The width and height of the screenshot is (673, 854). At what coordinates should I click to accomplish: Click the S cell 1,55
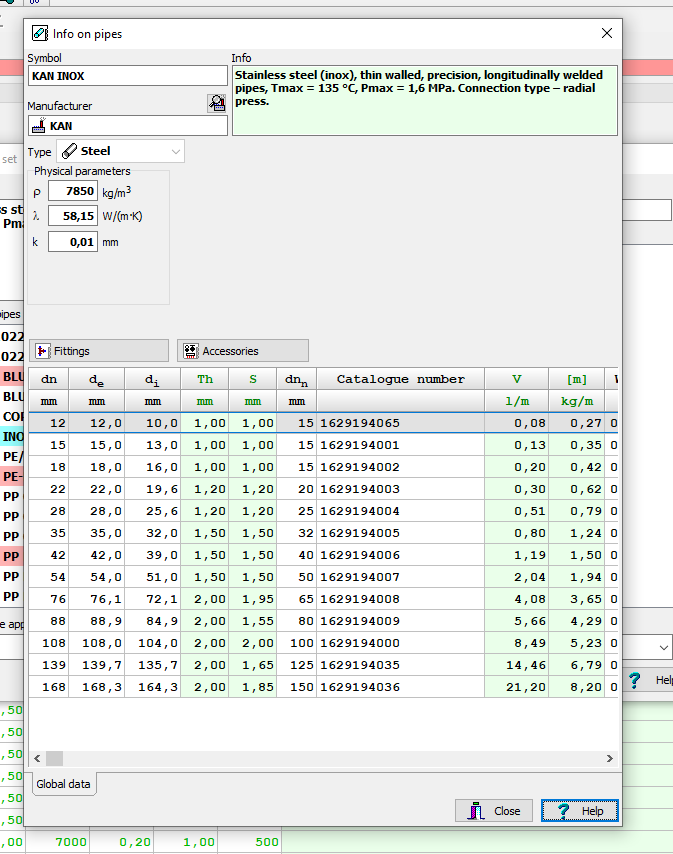click(x=253, y=621)
